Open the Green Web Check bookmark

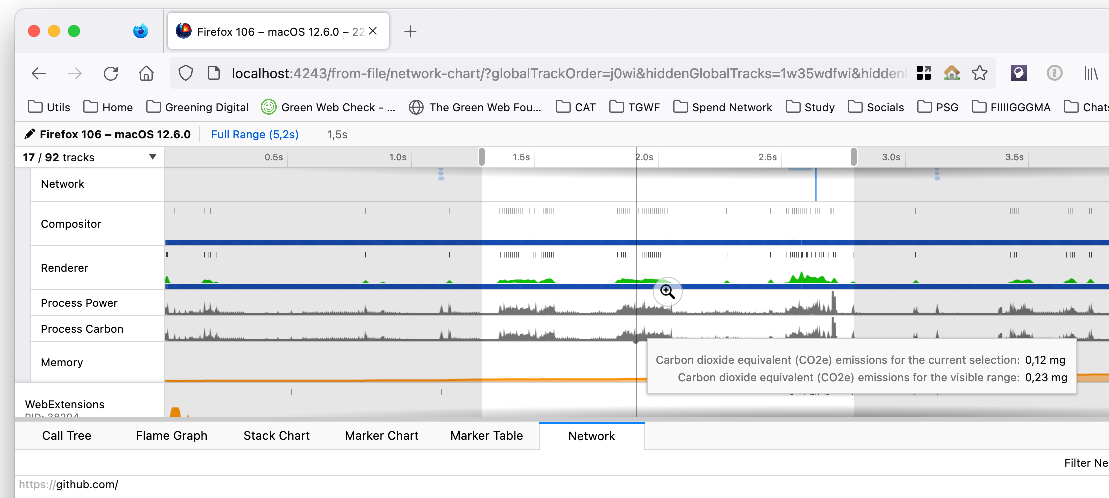328,107
